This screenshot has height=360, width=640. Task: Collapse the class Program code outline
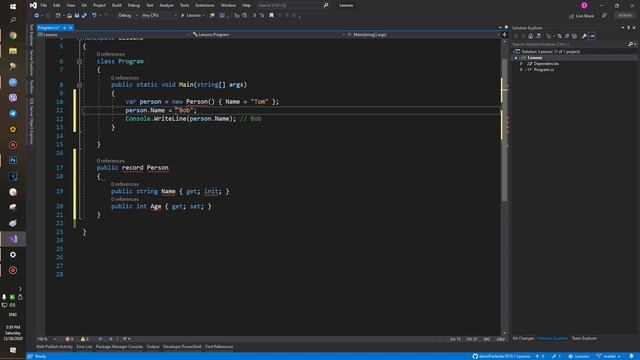(x=79, y=61)
